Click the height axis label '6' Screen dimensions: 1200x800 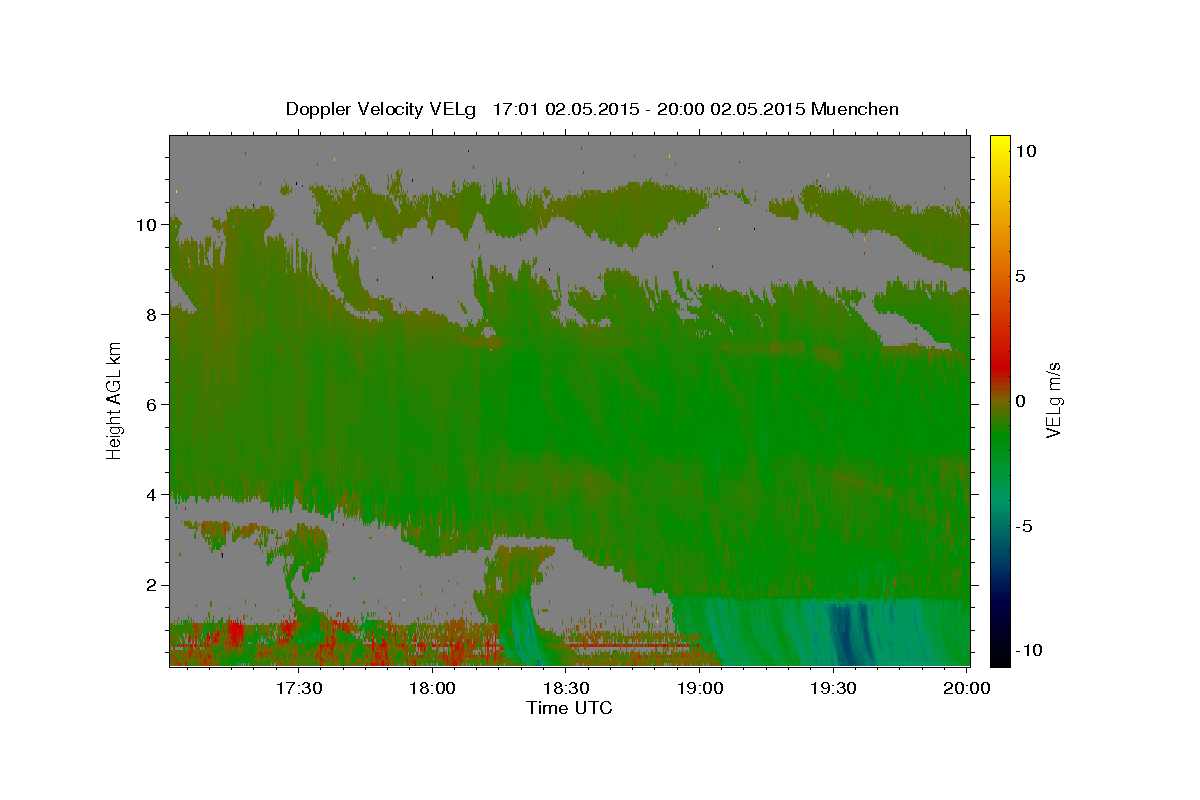click(x=152, y=405)
